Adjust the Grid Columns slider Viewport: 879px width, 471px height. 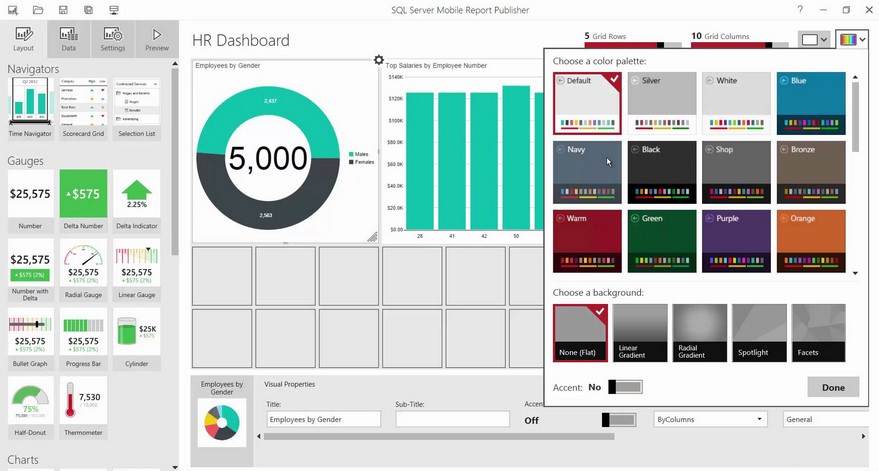click(x=739, y=45)
